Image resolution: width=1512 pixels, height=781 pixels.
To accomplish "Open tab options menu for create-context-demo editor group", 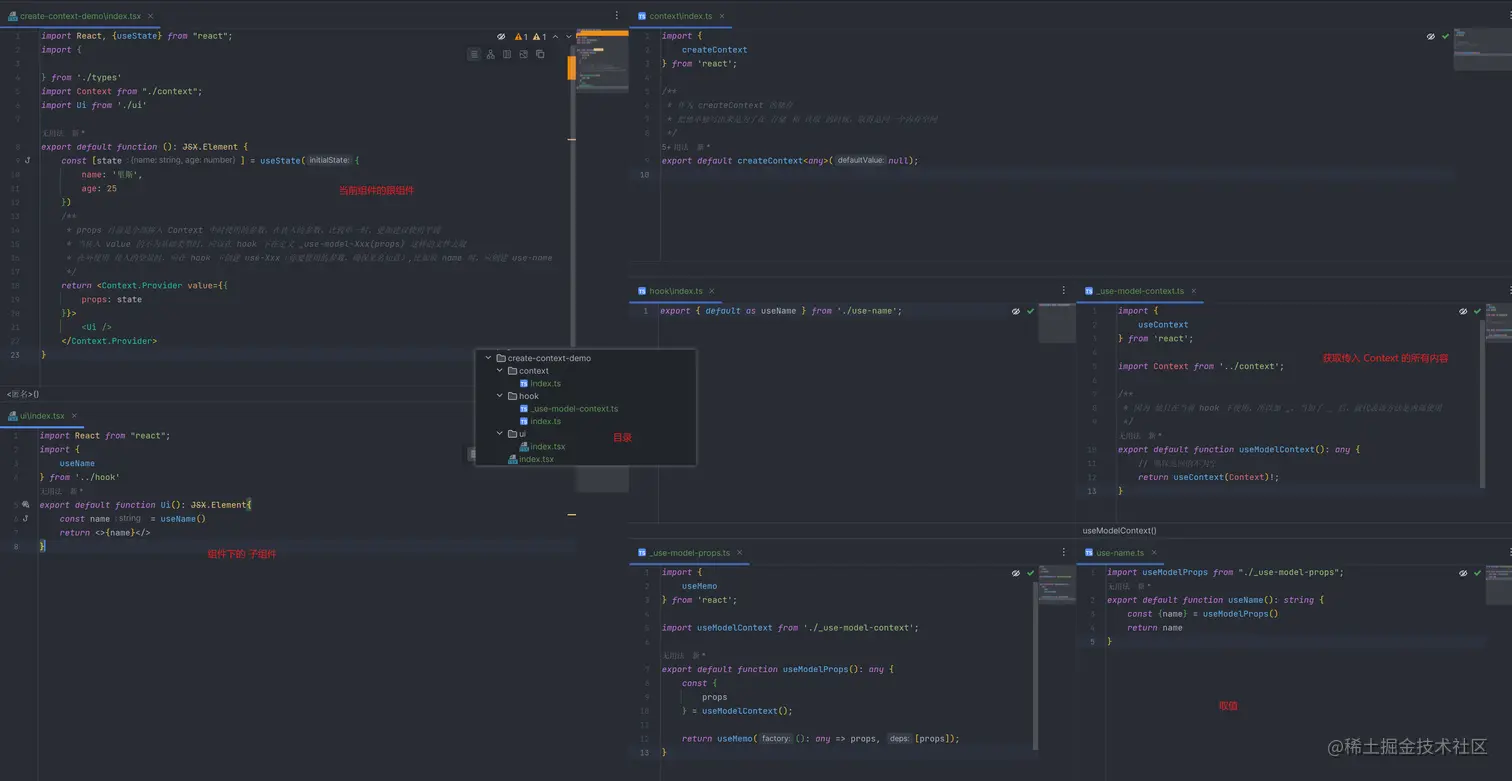I will [x=616, y=16].
